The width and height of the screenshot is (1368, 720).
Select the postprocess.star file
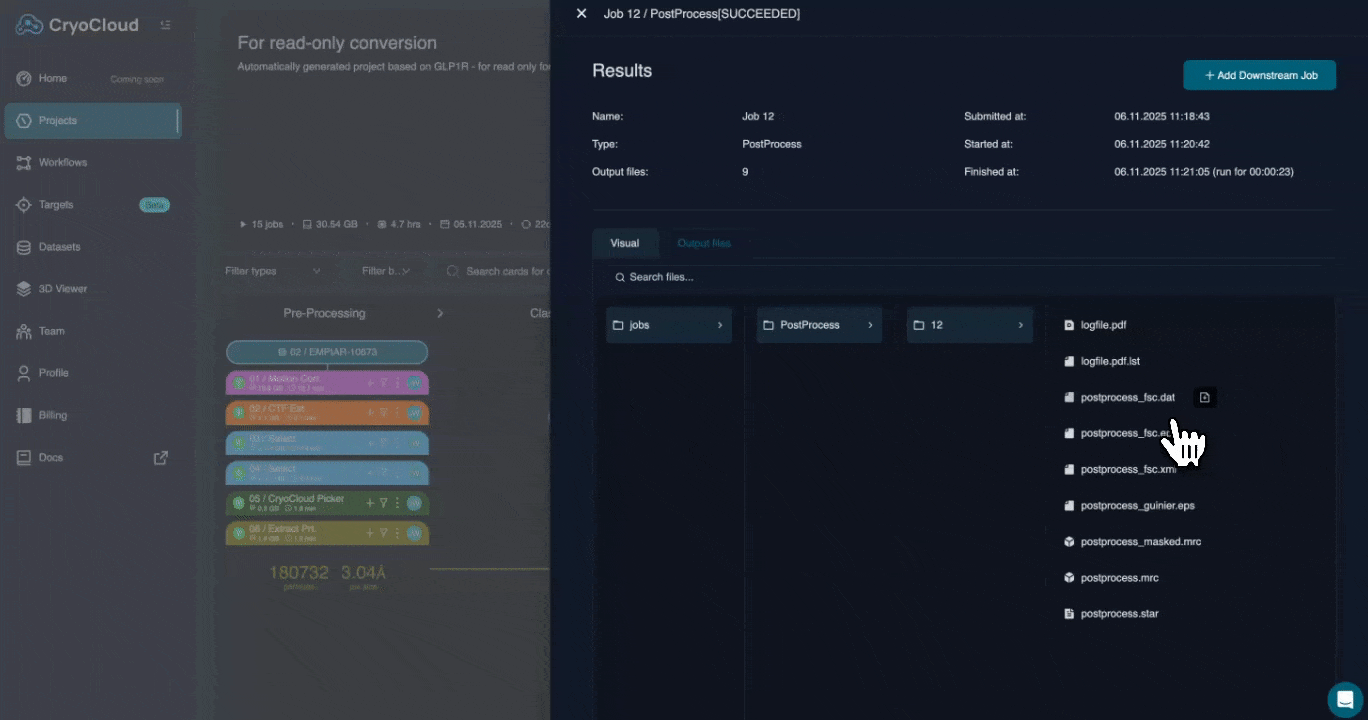coord(1119,613)
